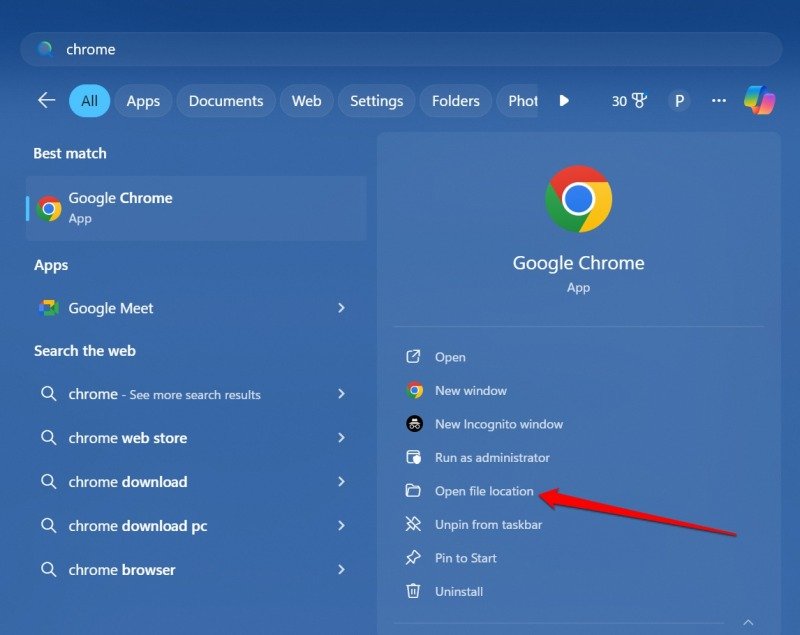Open more options via the ellipsis menu
Screen dimensions: 800x635
718,100
